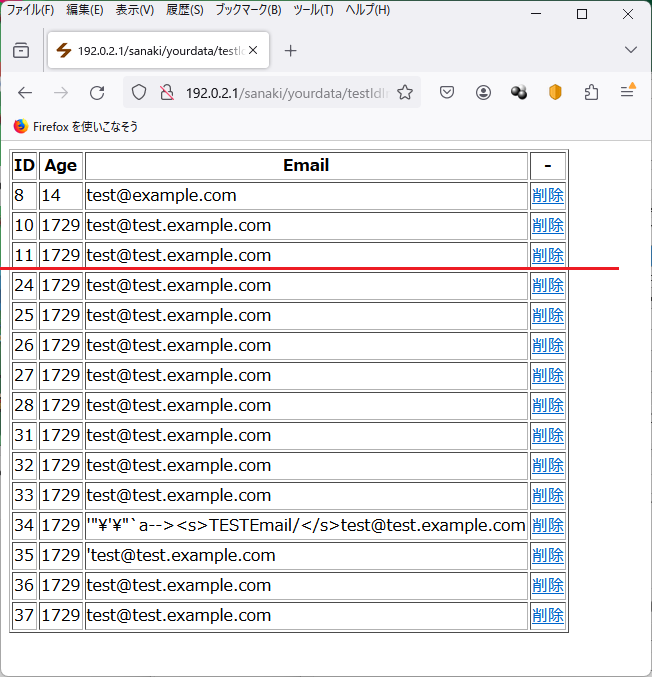The width and height of the screenshot is (652, 677).
Task: Click the Email column header
Action: tap(306, 165)
